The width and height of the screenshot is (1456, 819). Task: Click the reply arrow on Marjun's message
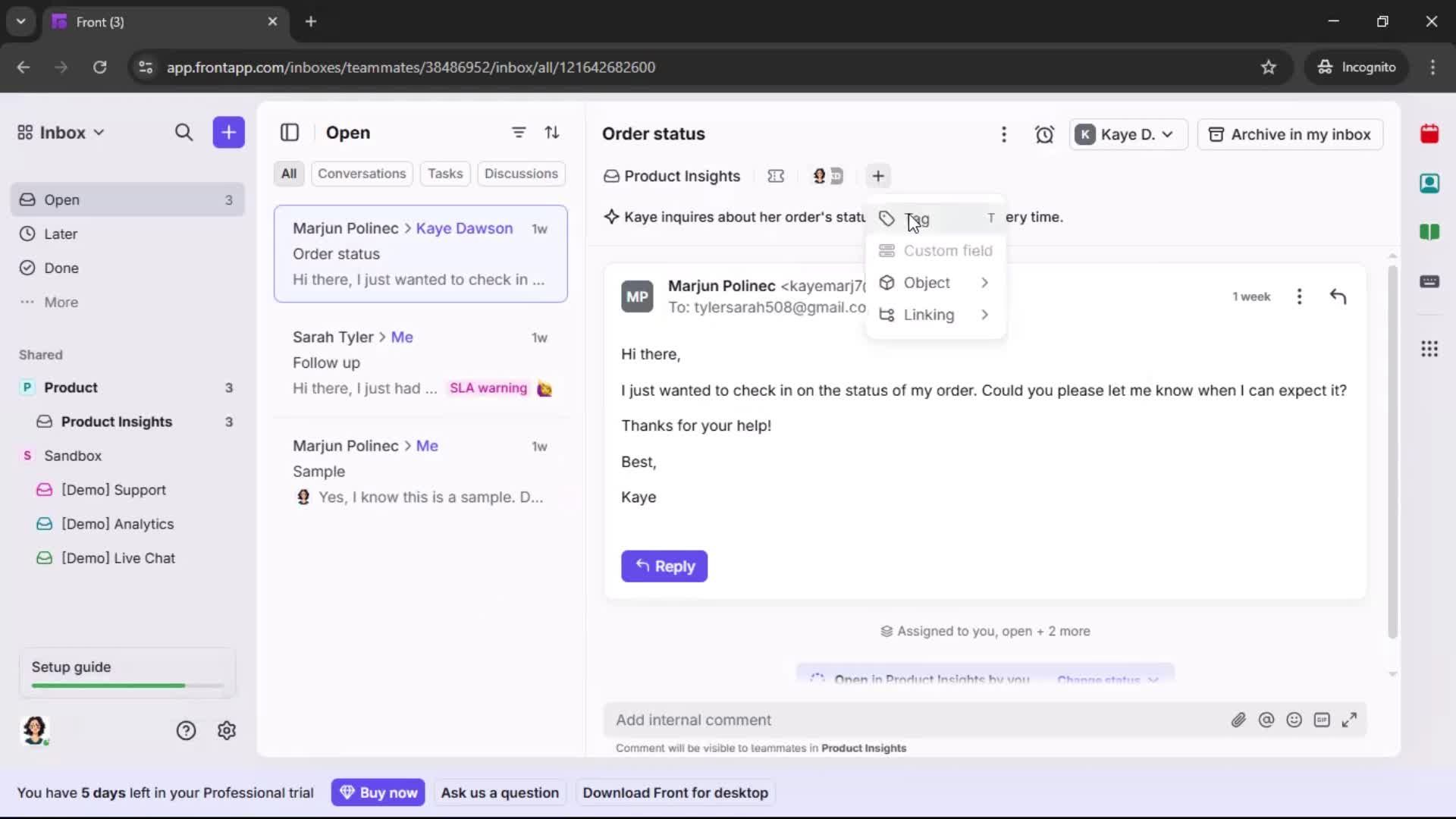[x=1338, y=296]
